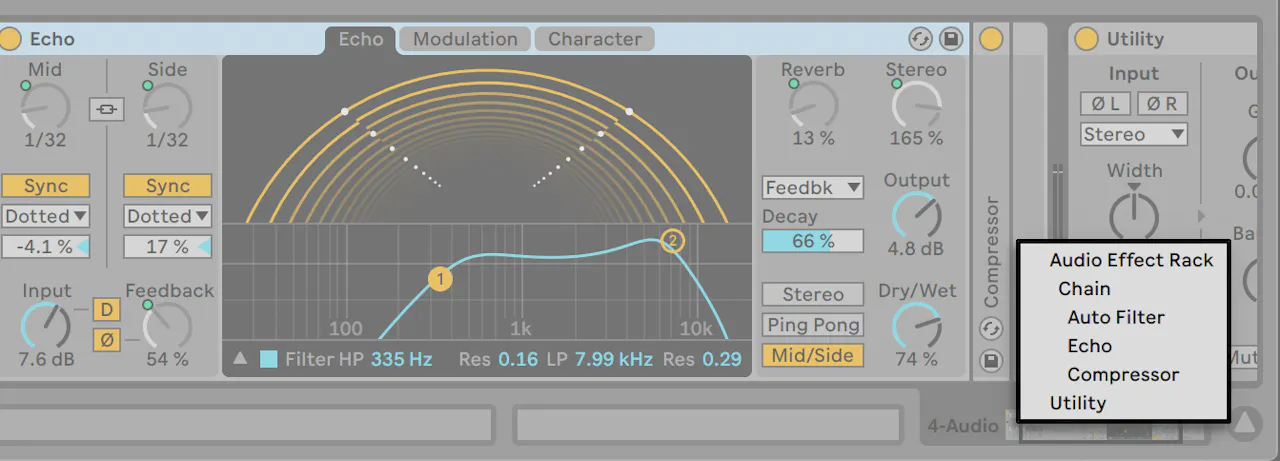
Task: Click the Input gain knob
Action: [x=45, y=326]
